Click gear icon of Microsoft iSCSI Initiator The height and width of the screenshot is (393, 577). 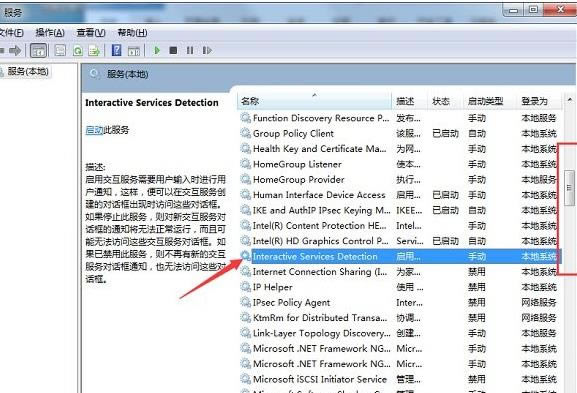245,379
